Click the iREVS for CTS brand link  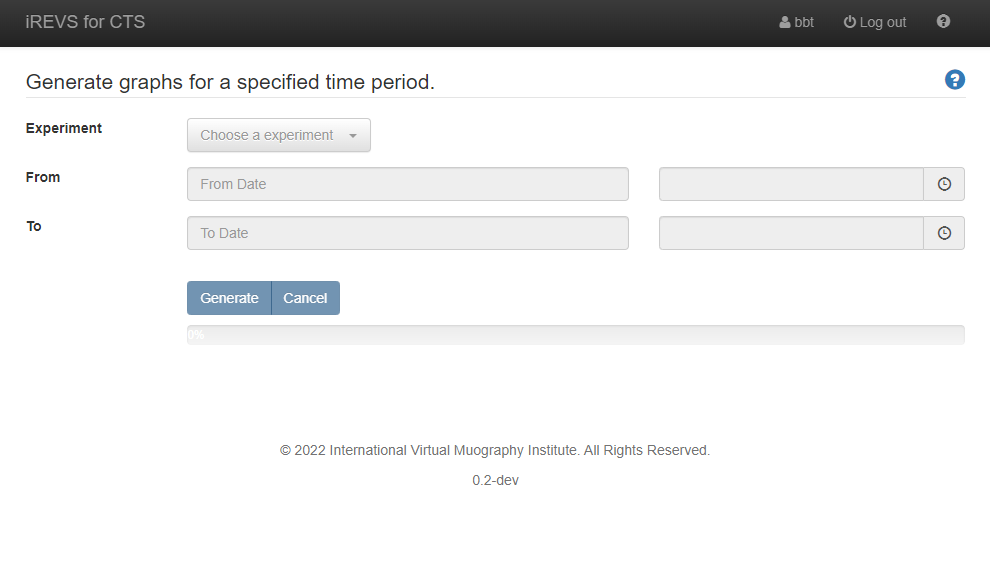point(85,22)
